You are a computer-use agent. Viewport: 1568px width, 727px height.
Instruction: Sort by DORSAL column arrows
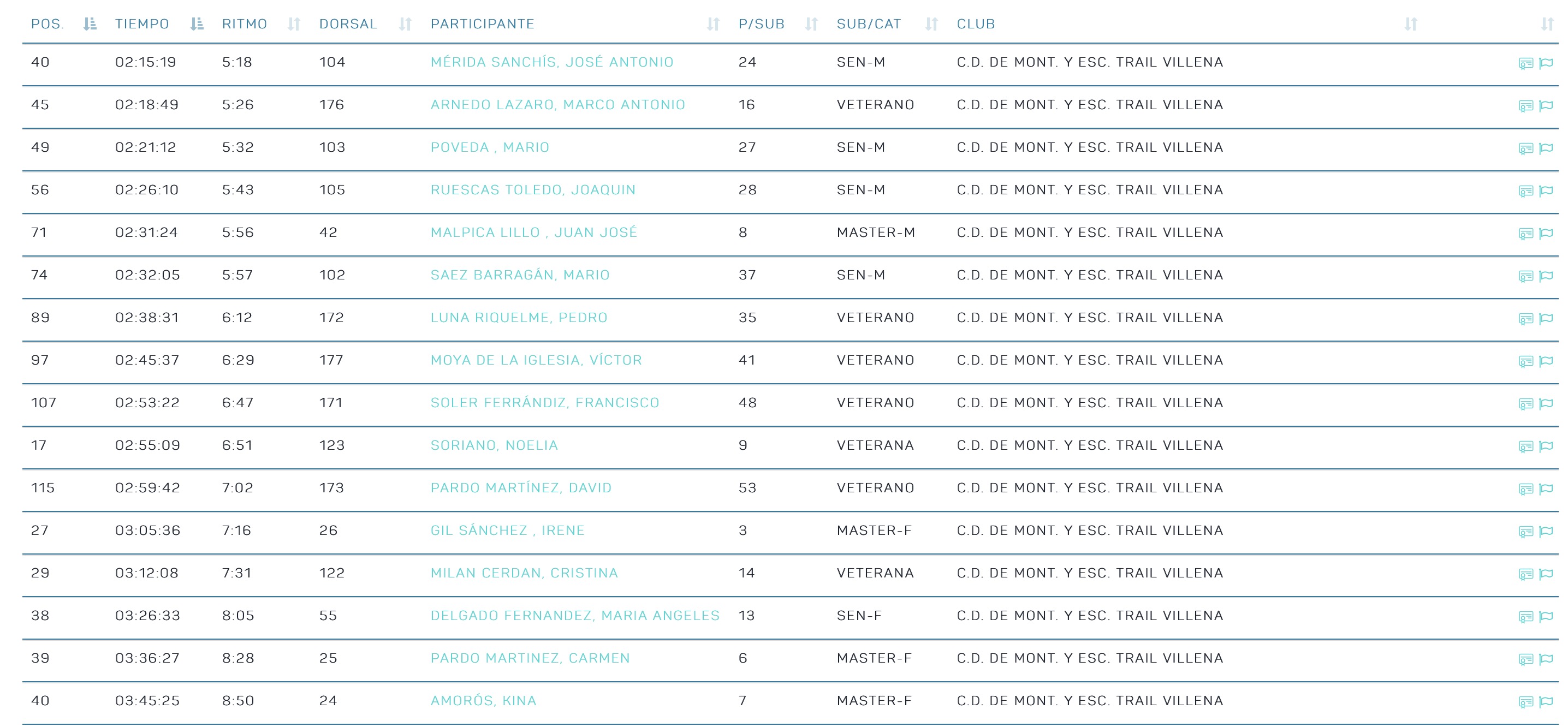tap(406, 25)
